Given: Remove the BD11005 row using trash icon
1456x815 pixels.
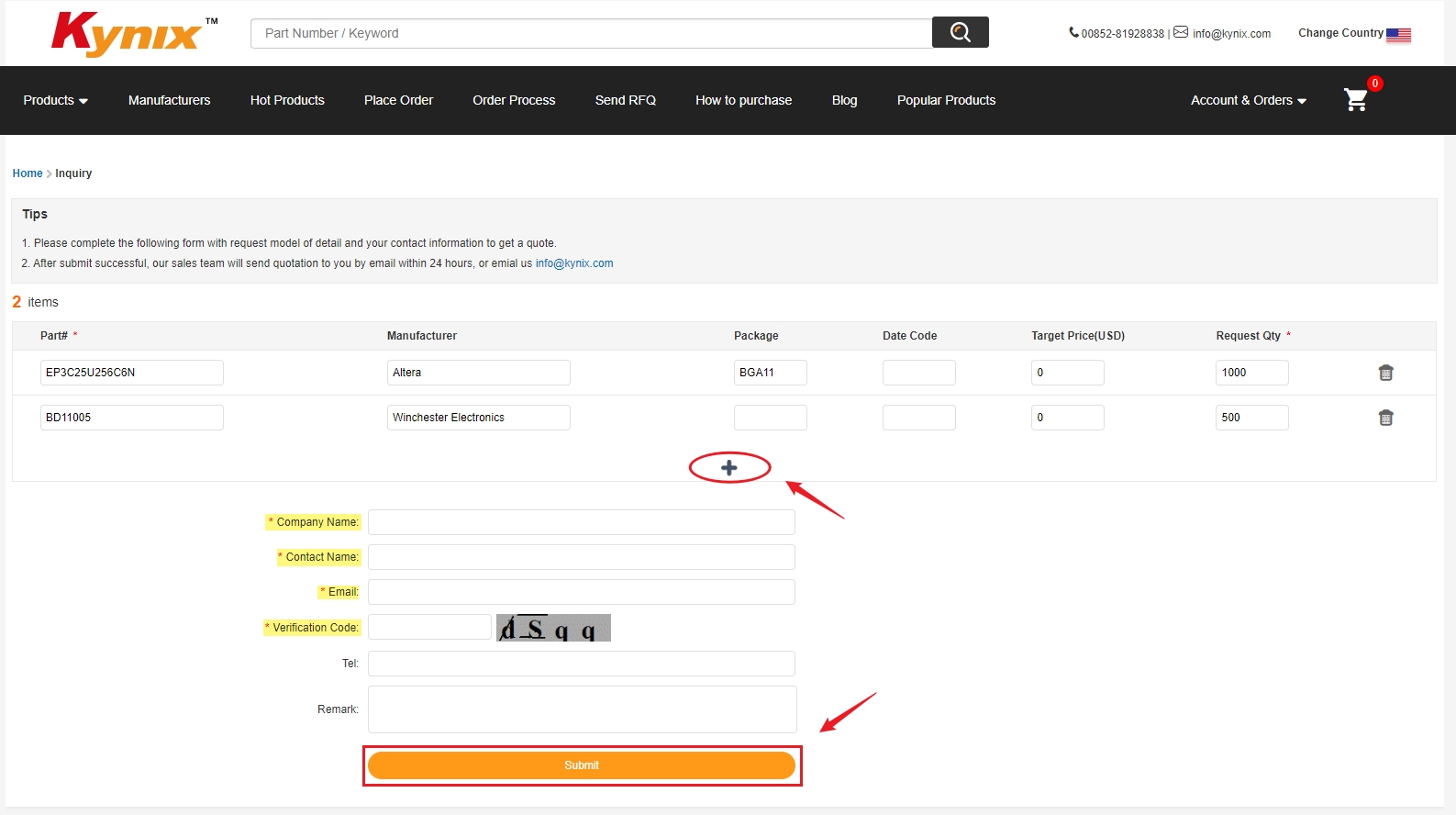Looking at the screenshot, I should point(1385,418).
